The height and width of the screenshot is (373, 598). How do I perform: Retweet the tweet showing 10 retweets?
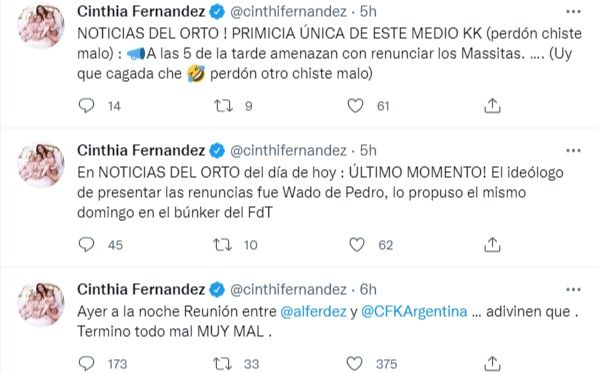[222, 244]
